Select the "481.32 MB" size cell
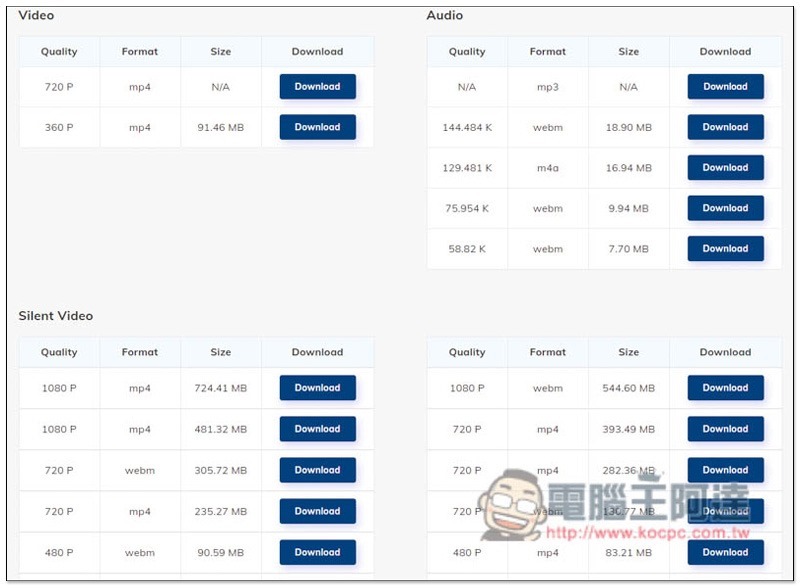 (x=220, y=430)
